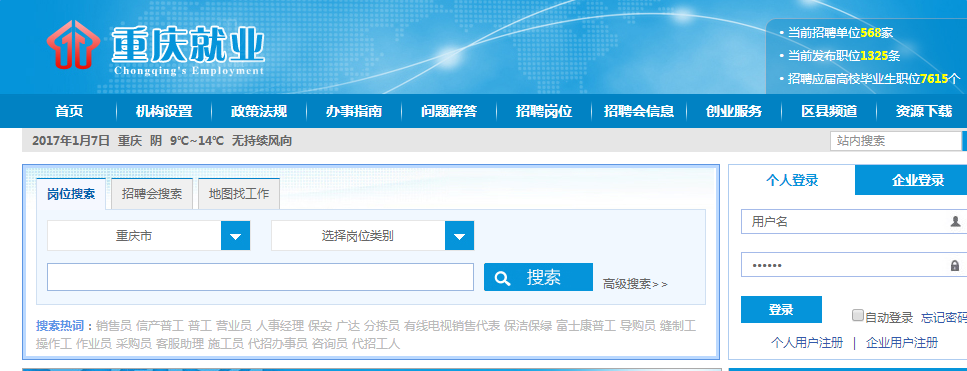
Task: Focus the job keyword search input
Action: [260, 277]
